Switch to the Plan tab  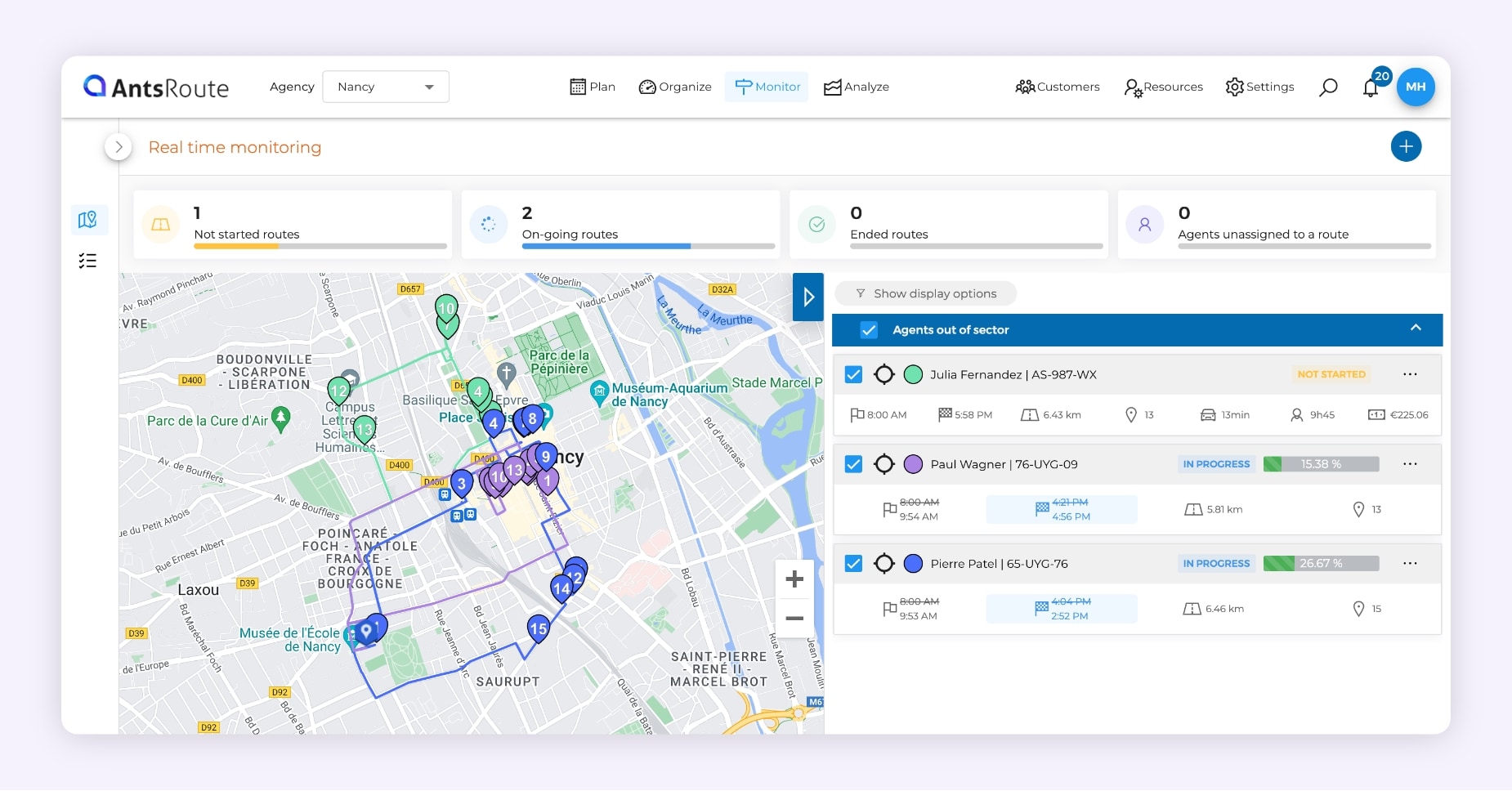(x=592, y=86)
